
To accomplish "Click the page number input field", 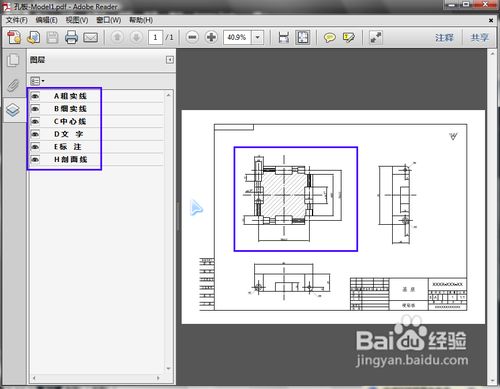I will pyautogui.click(x=155, y=37).
